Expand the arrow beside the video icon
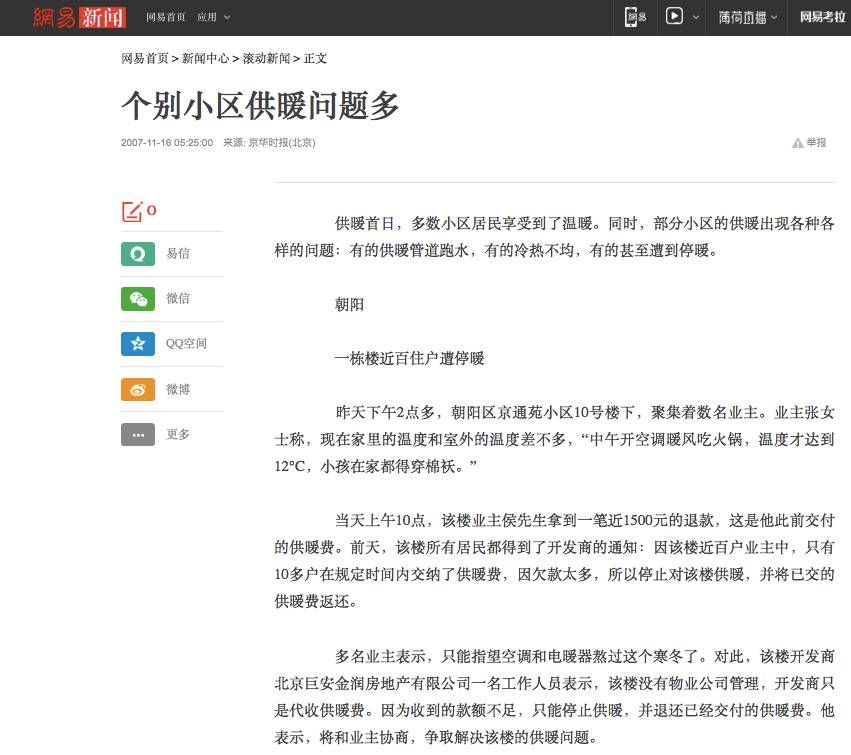This screenshot has width=851, height=755. click(x=696, y=17)
